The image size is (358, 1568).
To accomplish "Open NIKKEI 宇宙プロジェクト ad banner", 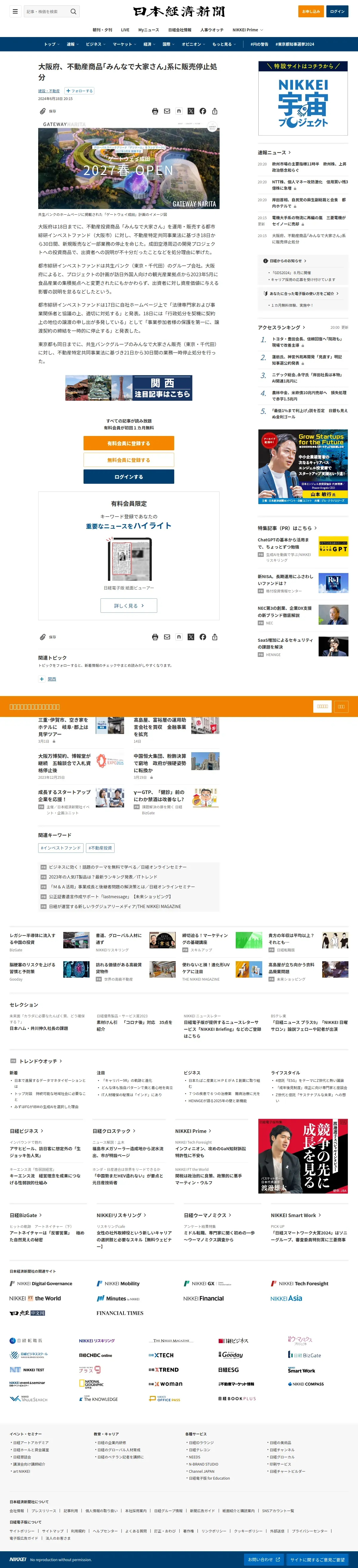I will click(x=303, y=98).
